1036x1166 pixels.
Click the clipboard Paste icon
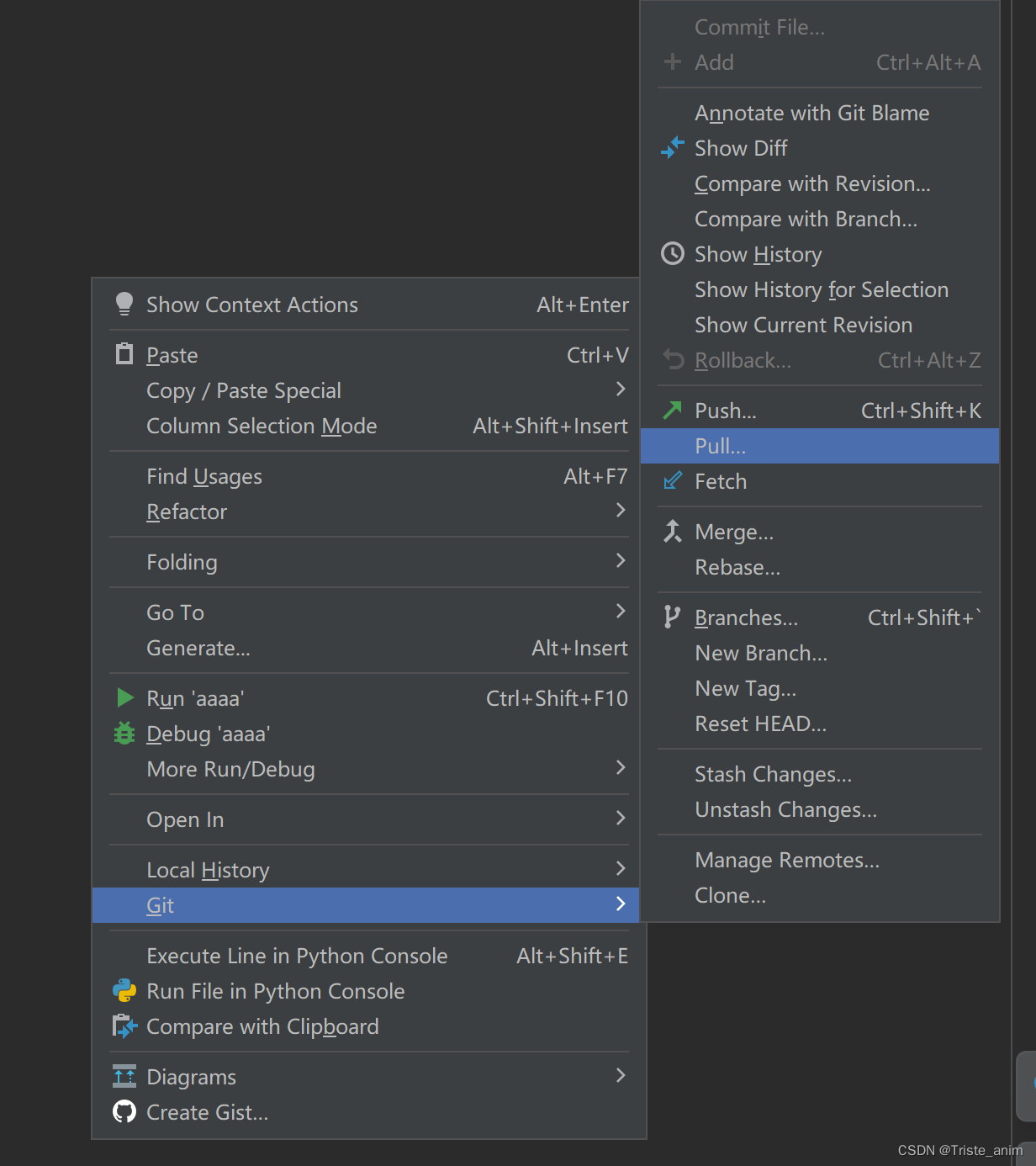click(124, 354)
